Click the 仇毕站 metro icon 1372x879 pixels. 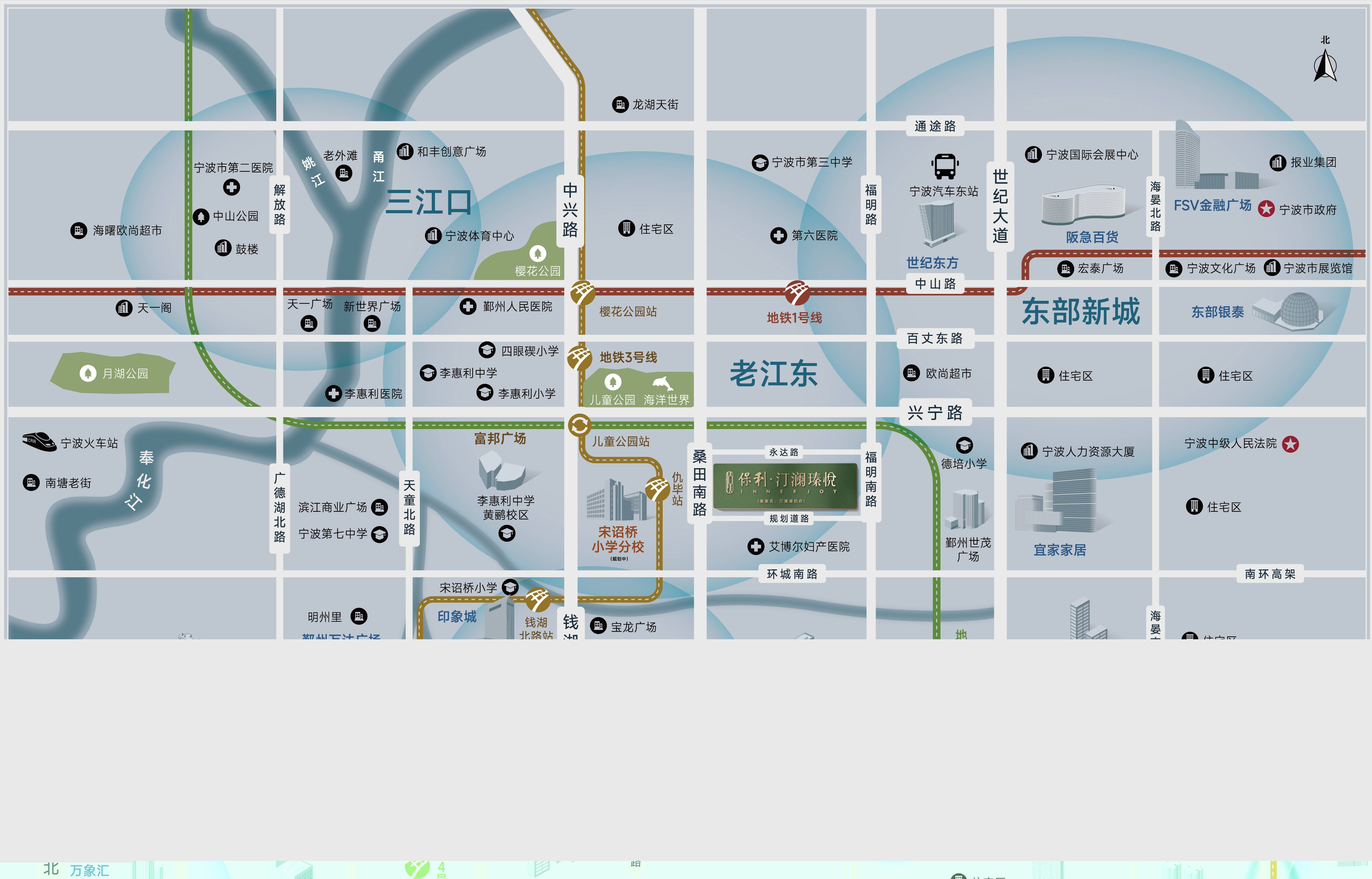tap(657, 489)
